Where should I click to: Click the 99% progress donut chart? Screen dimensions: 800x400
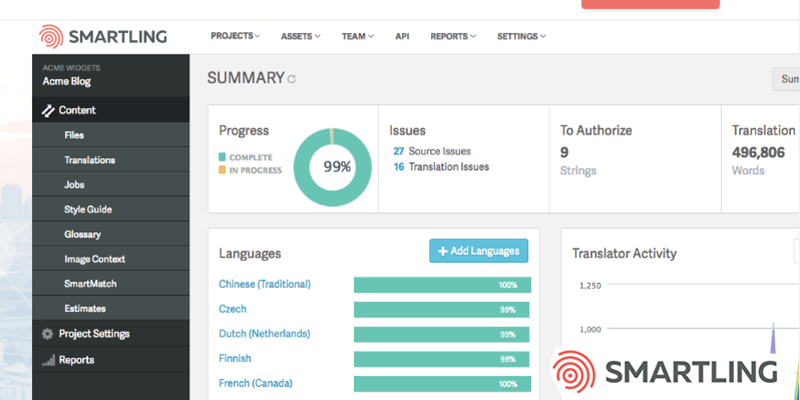tap(336, 166)
